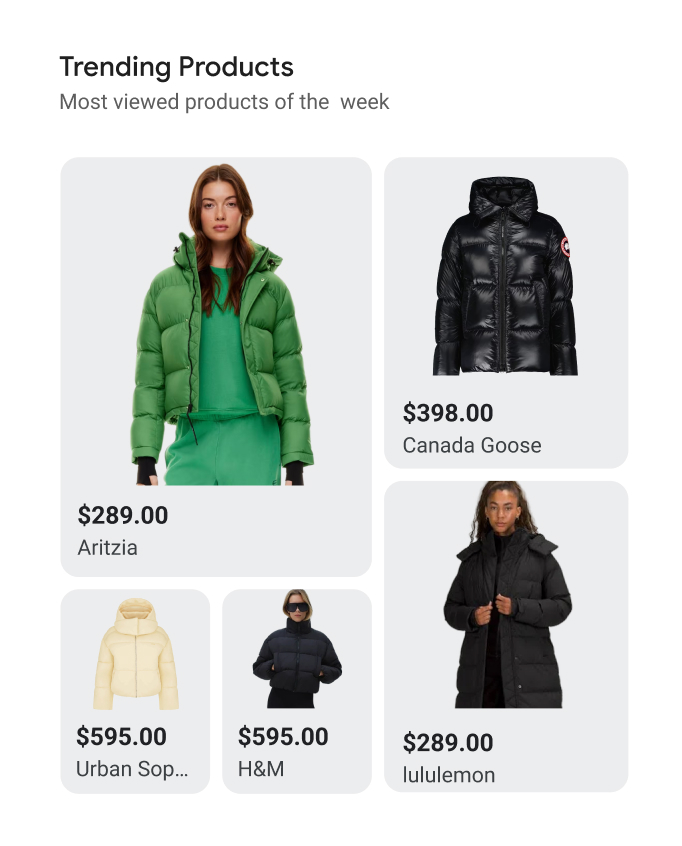Click the $289.00 price under Aritzia jacket
The width and height of the screenshot is (682, 846).
pyautogui.click(x=123, y=515)
